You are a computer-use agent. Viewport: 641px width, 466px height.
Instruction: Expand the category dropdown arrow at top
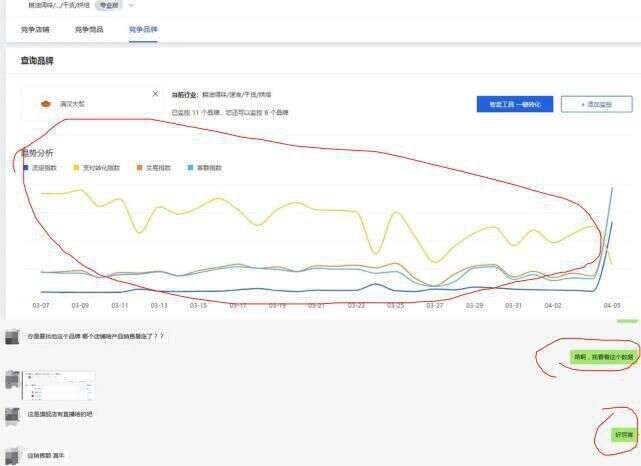pyautogui.click(x=132, y=5)
